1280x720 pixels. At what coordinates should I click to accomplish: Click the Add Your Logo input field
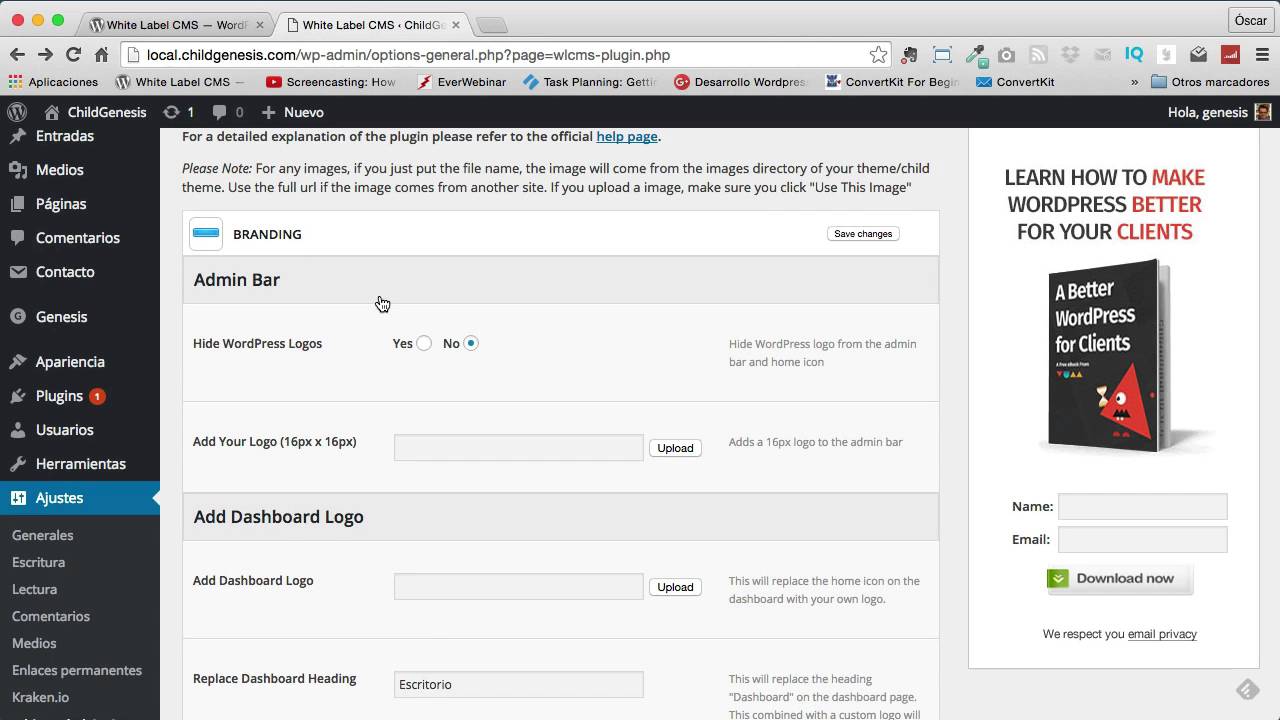(518, 447)
